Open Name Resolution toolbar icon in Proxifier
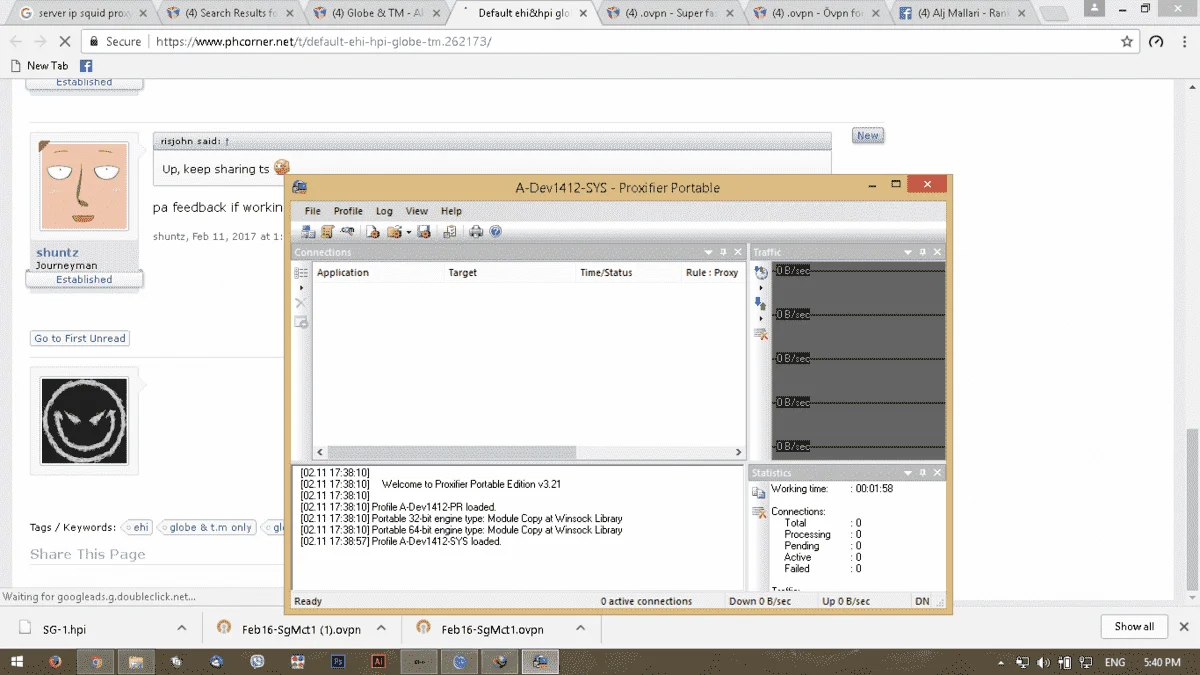The height and width of the screenshot is (675, 1200). 346,232
